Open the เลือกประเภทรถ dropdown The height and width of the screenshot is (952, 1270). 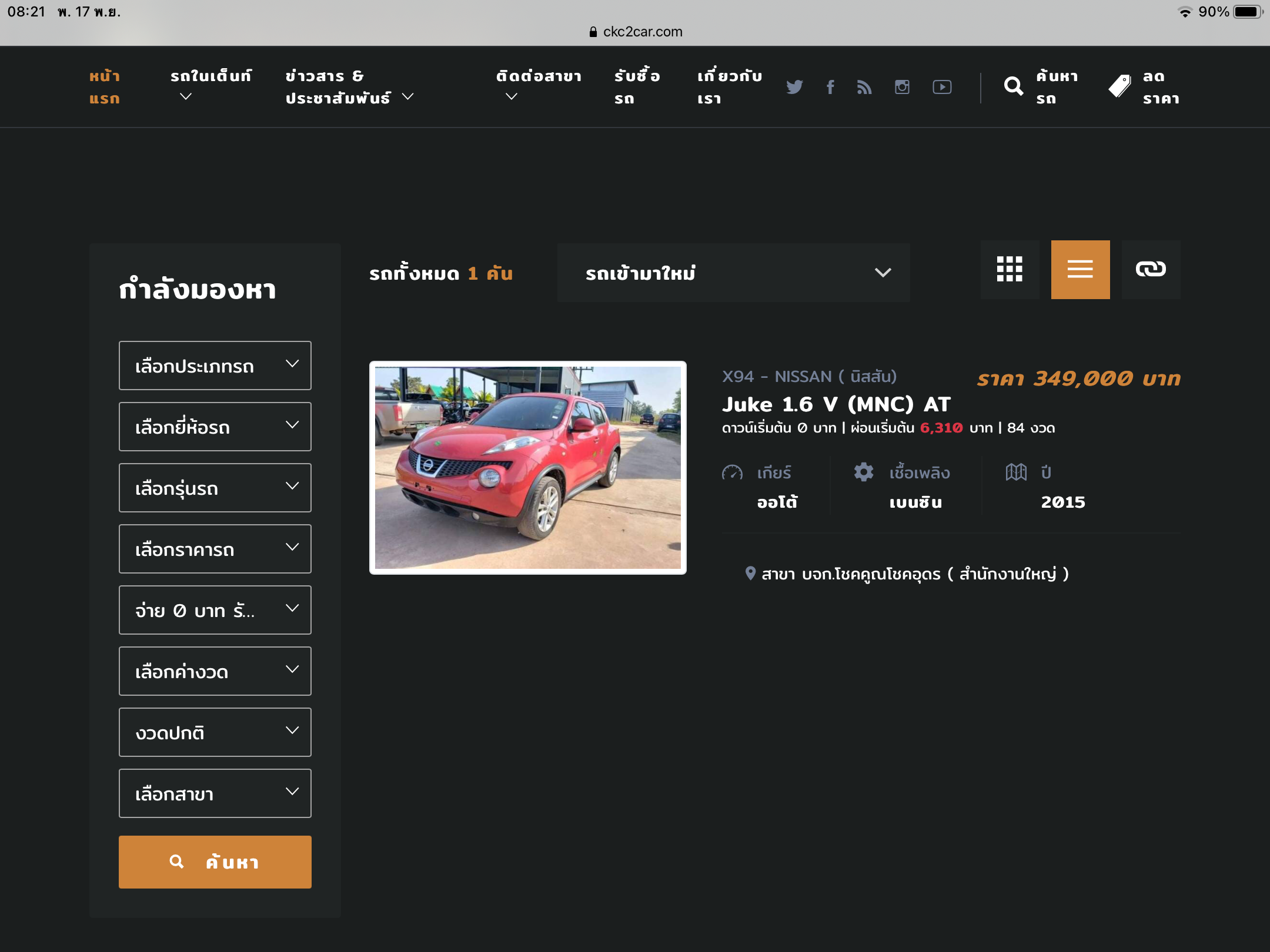pyautogui.click(x=215, y=366)
